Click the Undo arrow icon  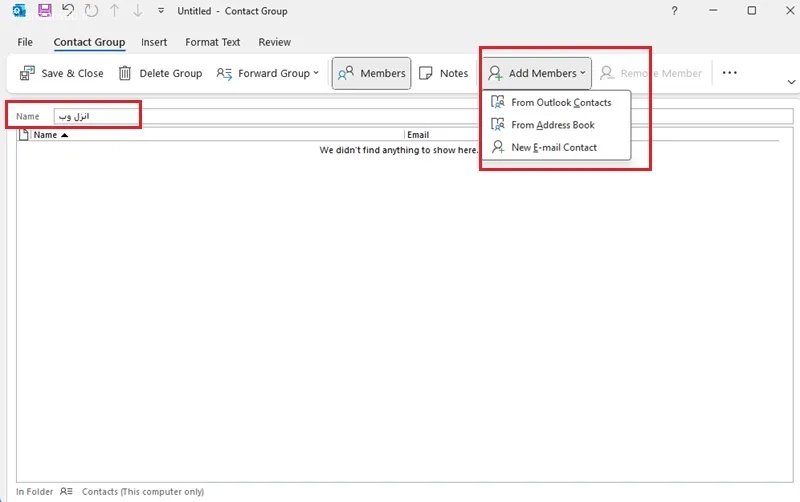click(x=68, y=10)
